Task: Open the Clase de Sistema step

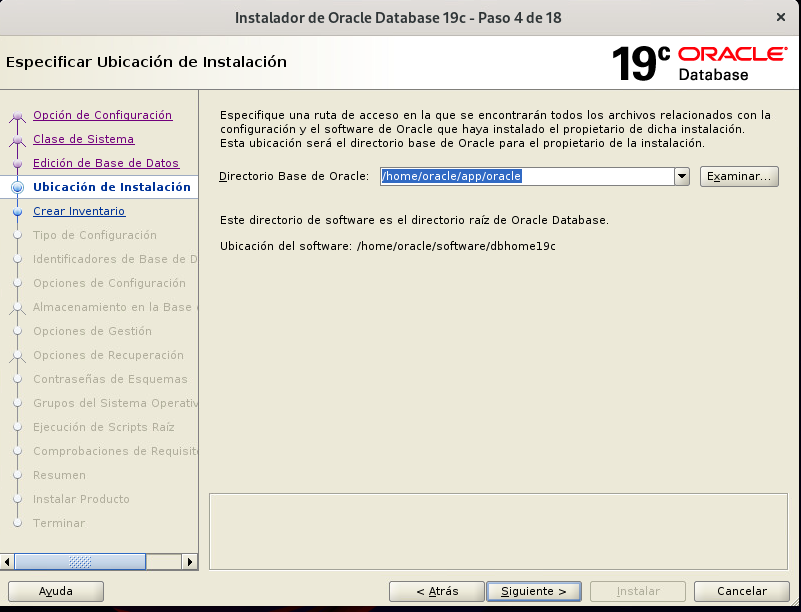Action: [x=83, y=139]
